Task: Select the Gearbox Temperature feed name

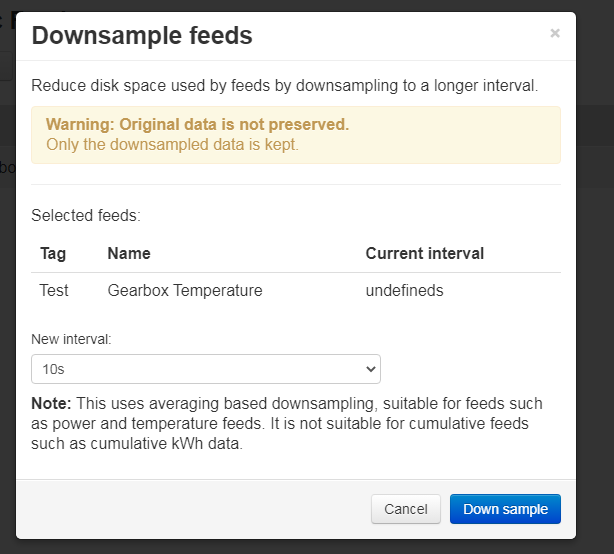Action: (x=185, y=291)
